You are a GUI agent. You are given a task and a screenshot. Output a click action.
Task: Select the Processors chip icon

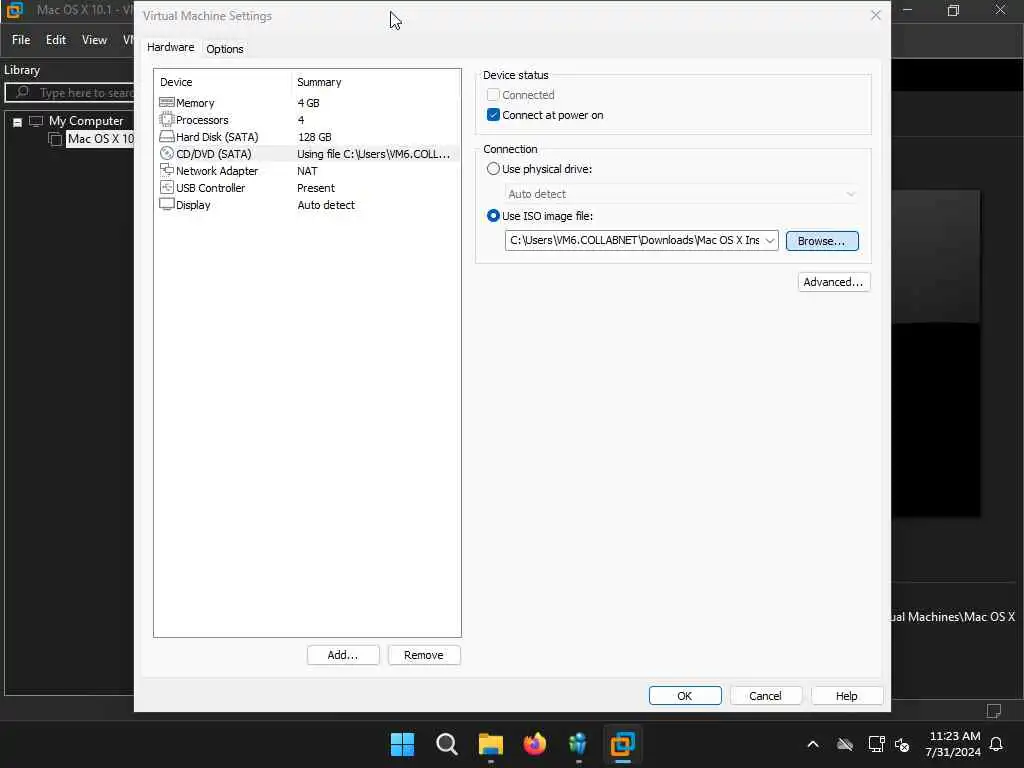point(167,120)
